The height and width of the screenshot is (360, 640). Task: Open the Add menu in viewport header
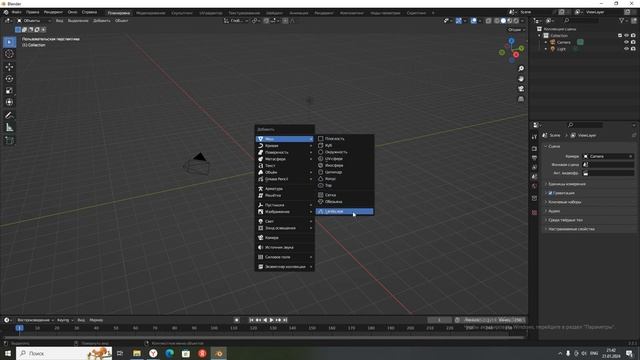click(102, 20)
